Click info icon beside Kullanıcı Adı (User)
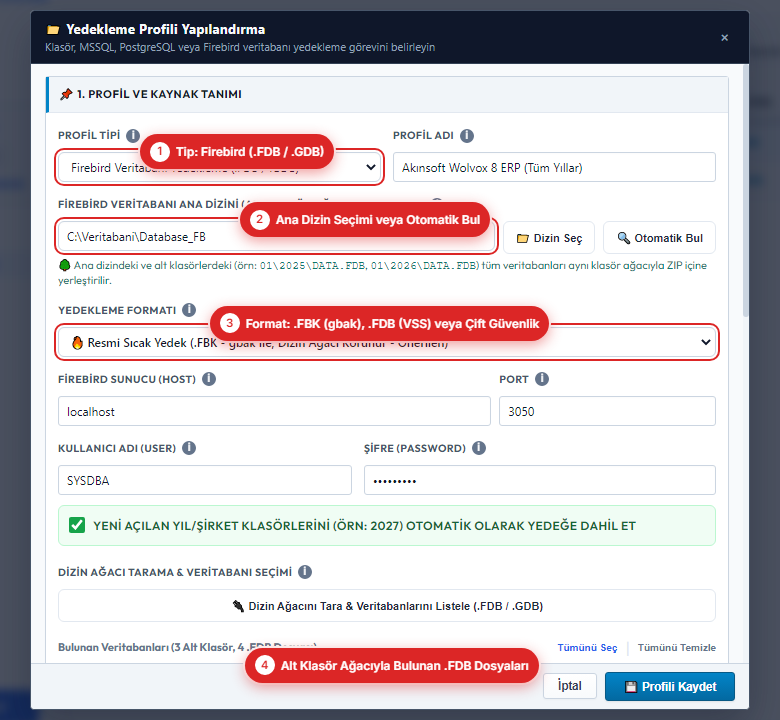780x720 pixels. [x=189, y=448]
